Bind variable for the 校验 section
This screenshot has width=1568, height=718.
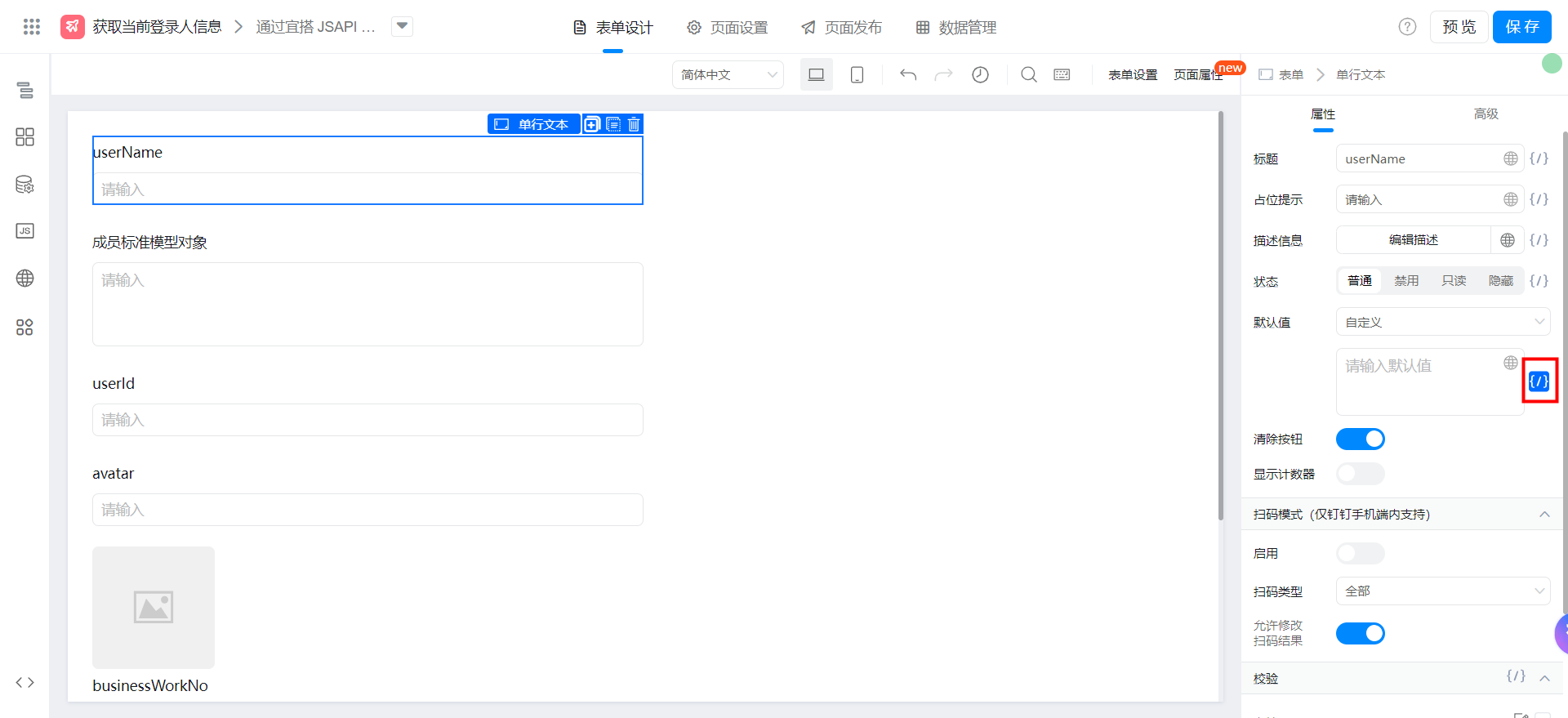click(x=1516, y=676)
